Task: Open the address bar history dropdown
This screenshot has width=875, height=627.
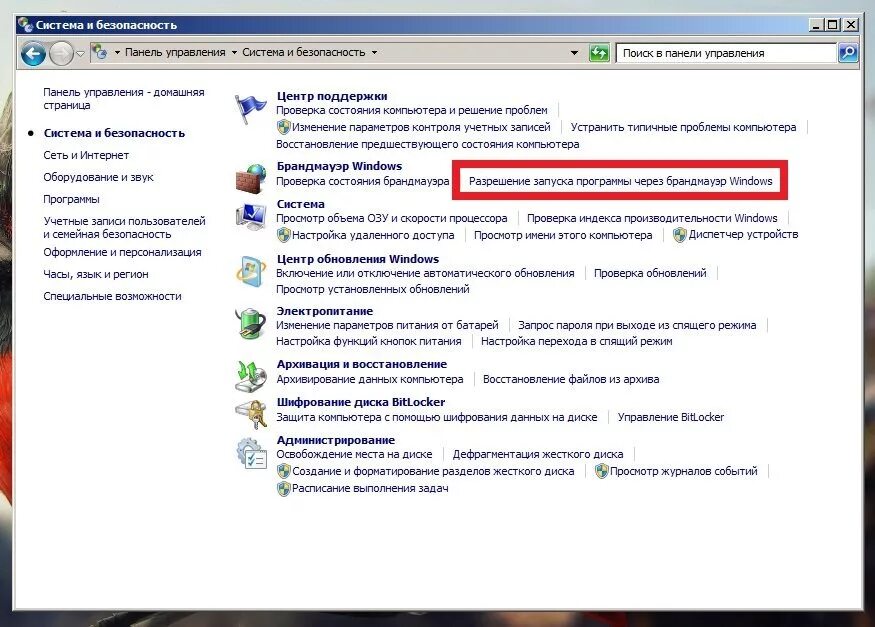Action: pyautogui.click(x=574, y=53)
